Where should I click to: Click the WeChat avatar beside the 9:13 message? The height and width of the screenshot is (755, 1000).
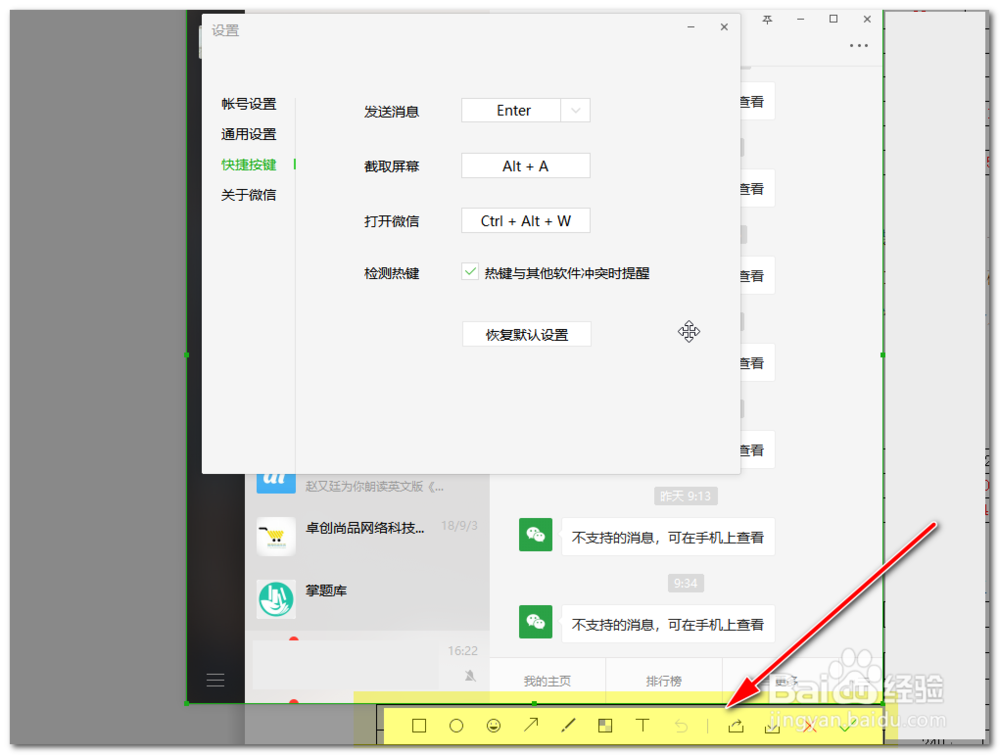pyautogui.click(x=536, y=534)
